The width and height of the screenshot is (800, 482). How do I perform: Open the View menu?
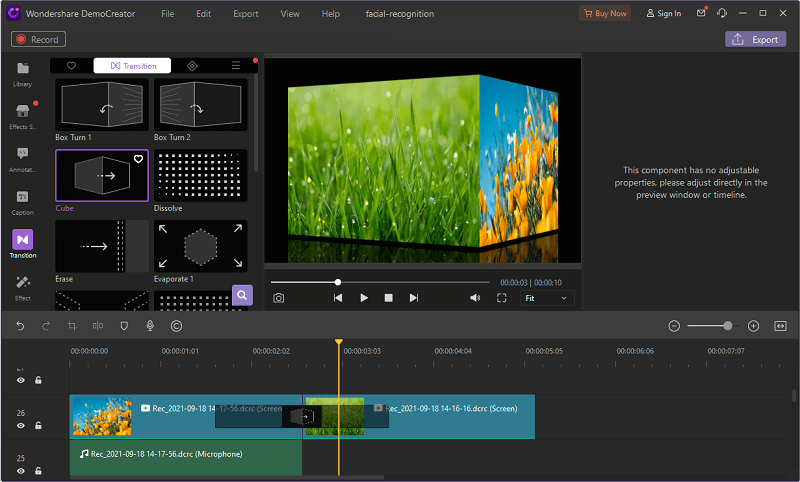290,14
